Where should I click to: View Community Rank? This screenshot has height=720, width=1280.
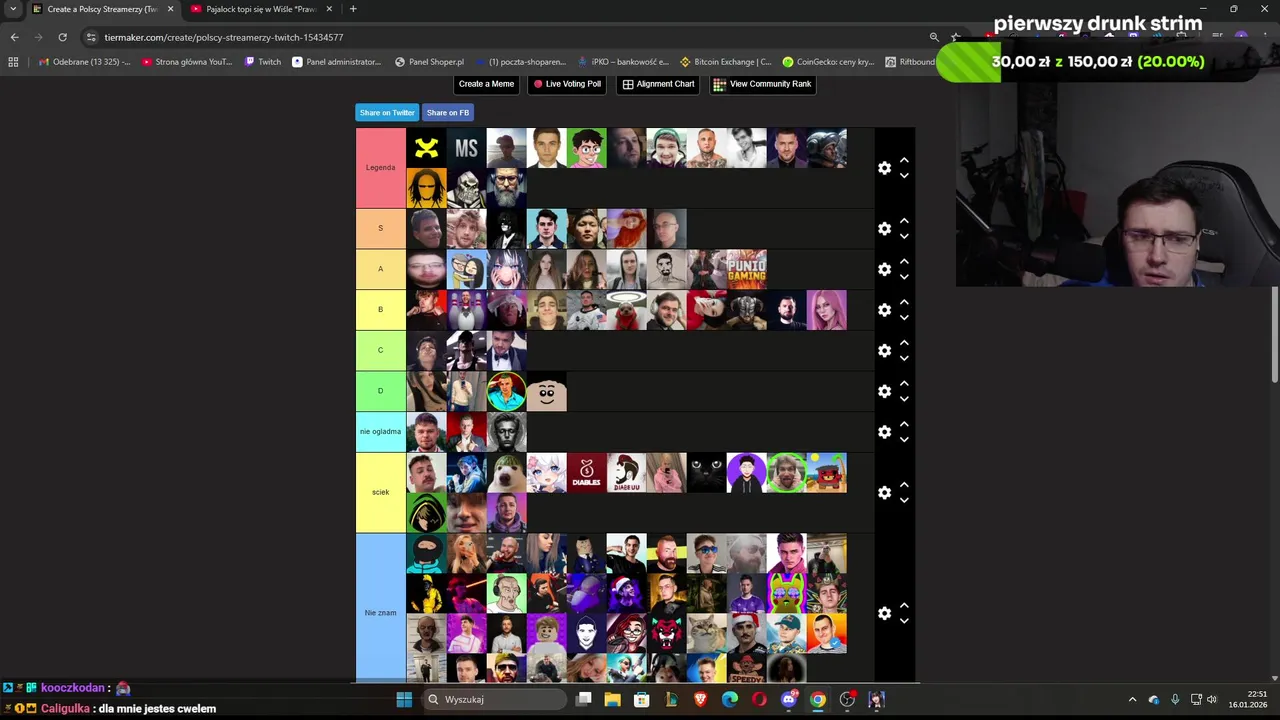click(x=762, y=84)
